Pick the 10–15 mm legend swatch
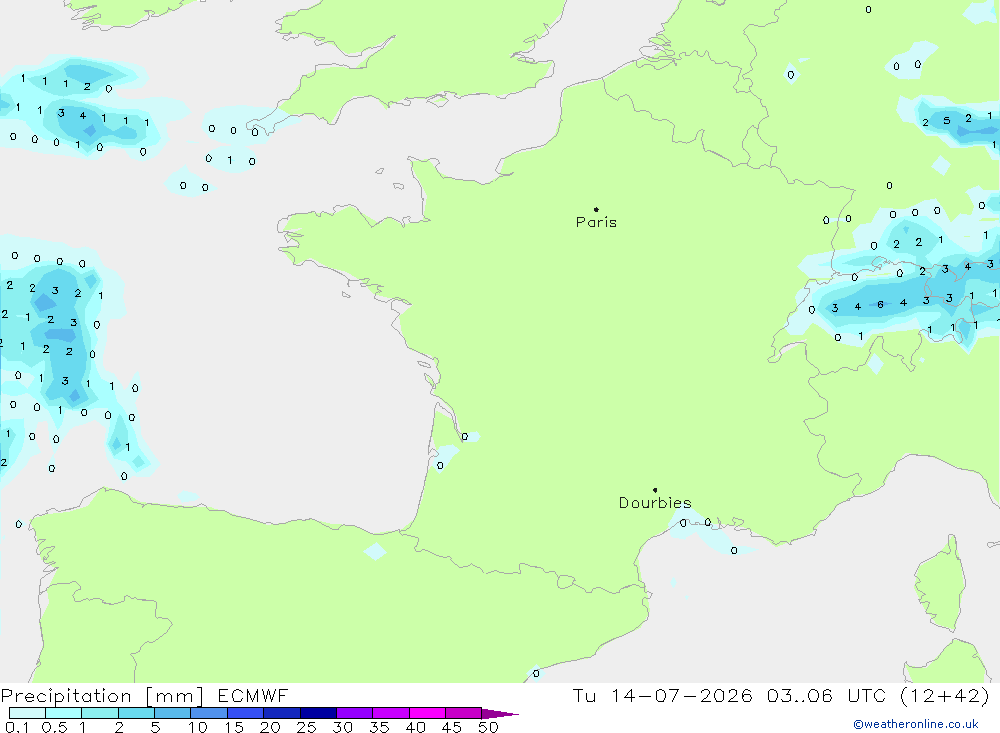This screenshot has width=1000, height=733. pyautogui.click(x=209, y=713)
